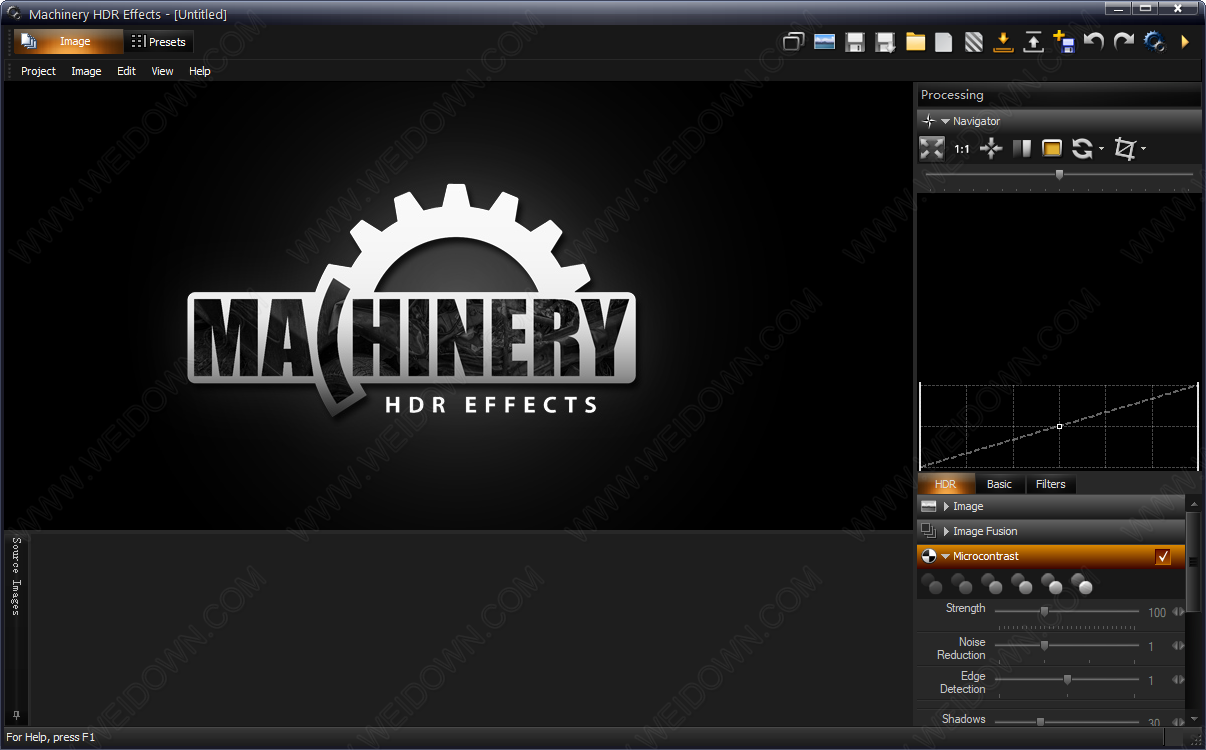
Task: Select the second Microcontrast preset
Action: tap(962, 584)
